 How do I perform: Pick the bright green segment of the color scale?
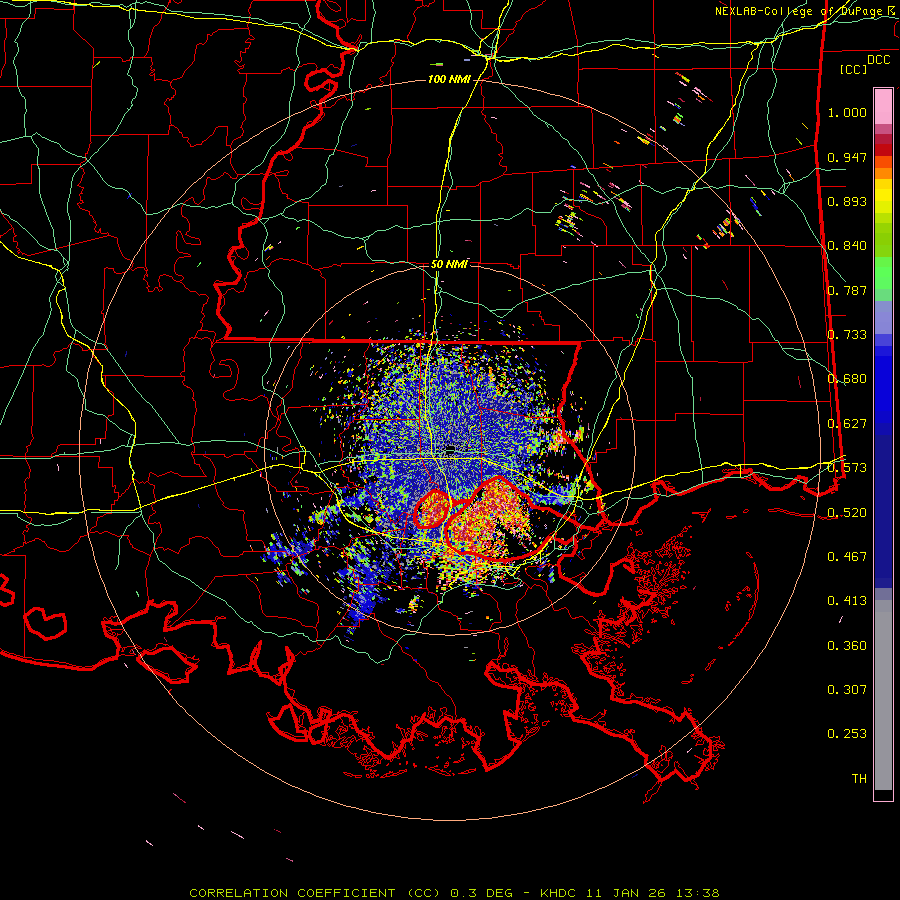pyautogui.click(x=883, y=273)
